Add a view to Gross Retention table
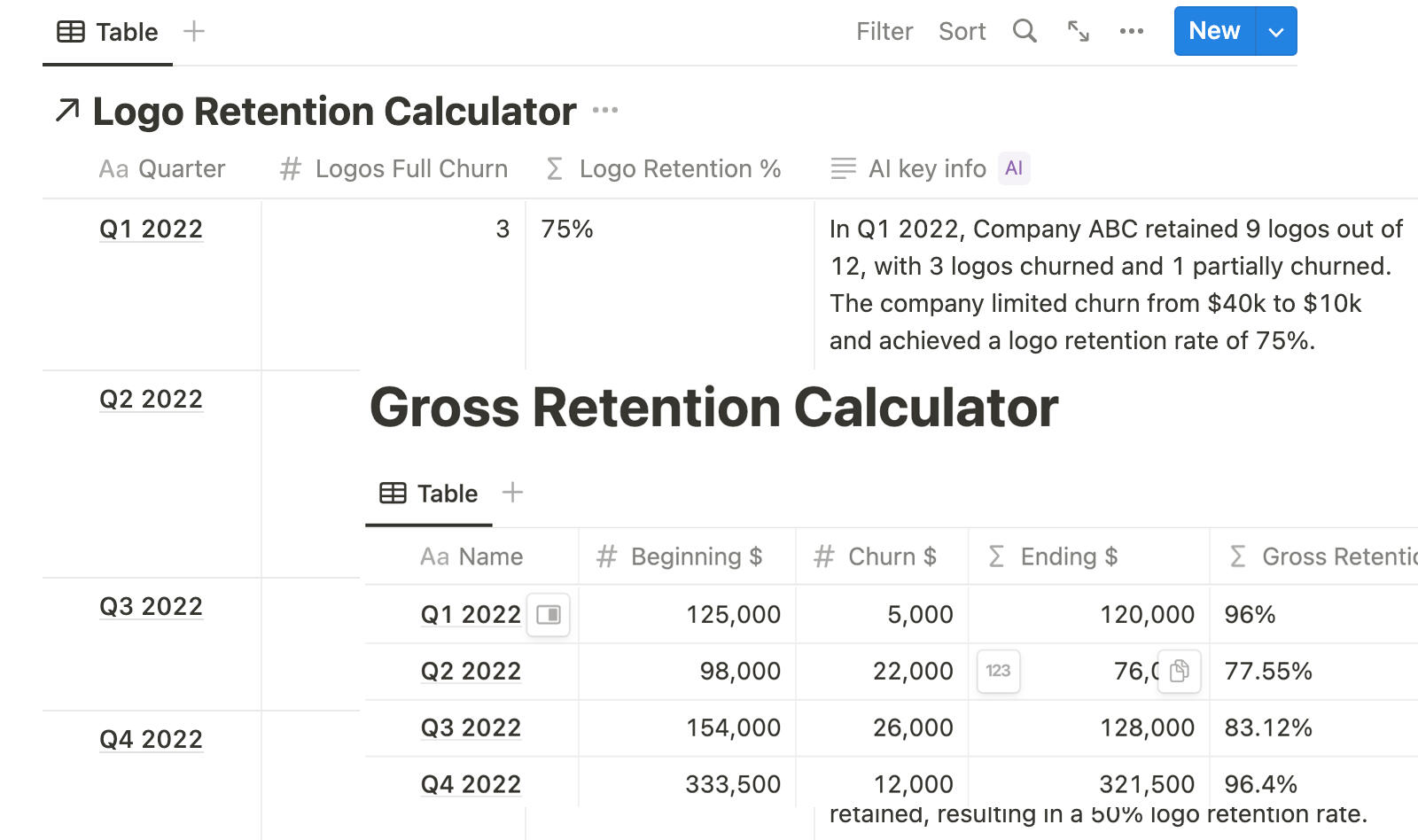The width and height of the screenshot is (1418, 840). [x=512, y=493]
